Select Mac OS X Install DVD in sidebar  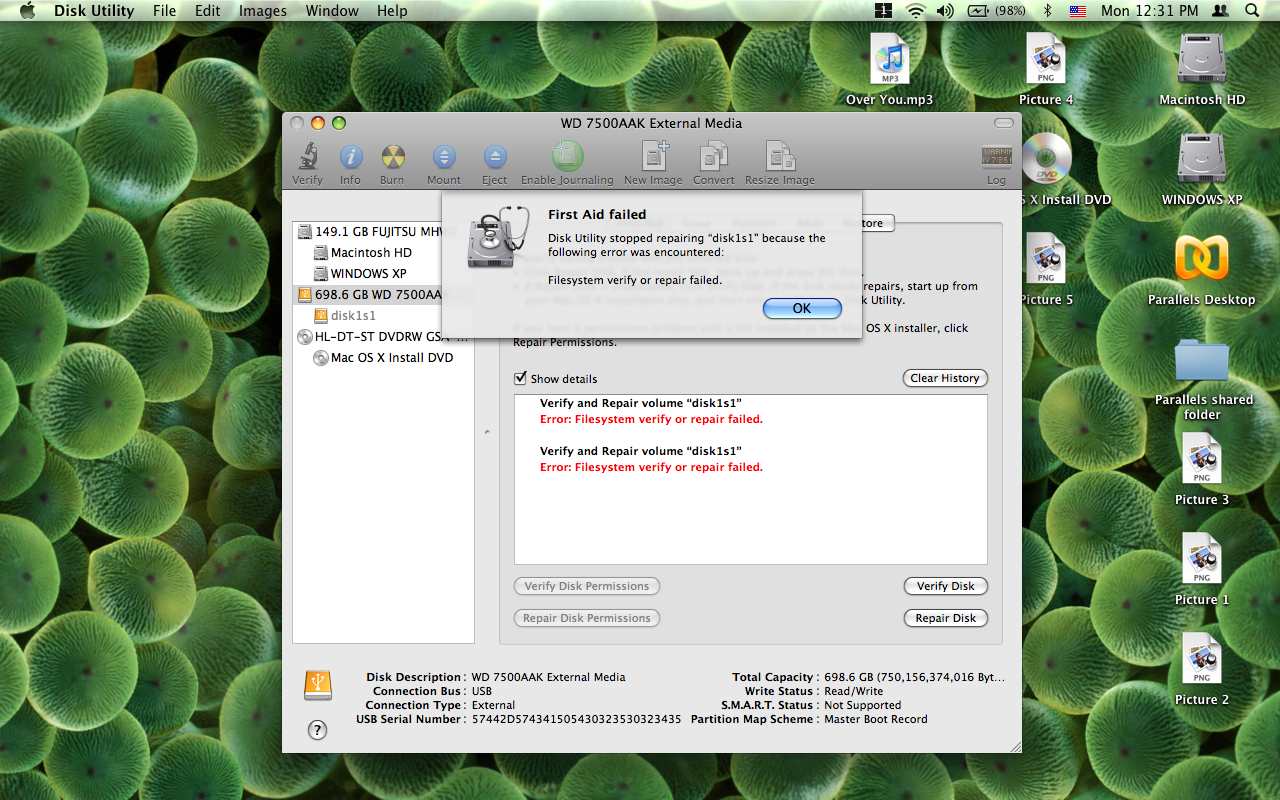[383, 357]
